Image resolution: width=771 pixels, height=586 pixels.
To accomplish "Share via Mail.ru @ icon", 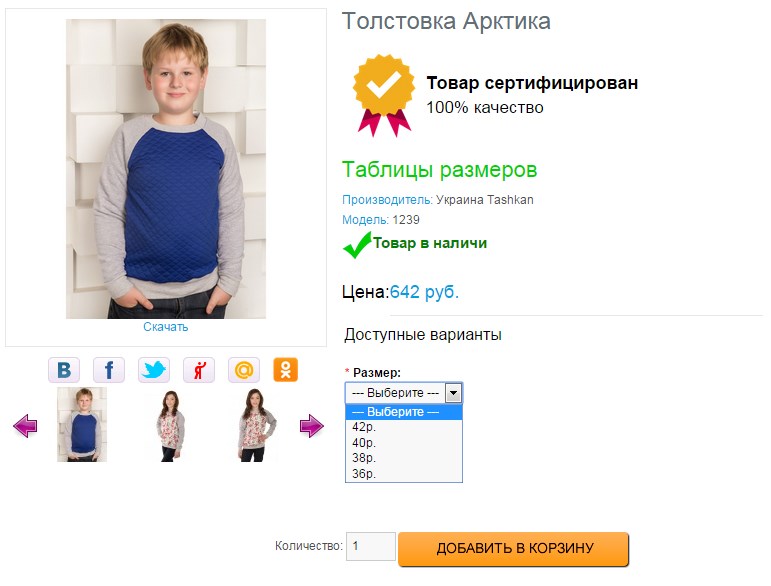I will click(243, 370).
